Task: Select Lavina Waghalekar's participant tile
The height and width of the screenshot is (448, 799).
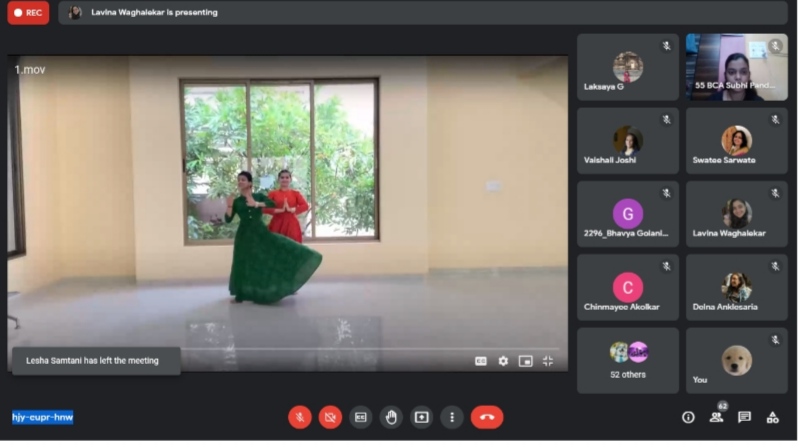Action: pos(736,214)
